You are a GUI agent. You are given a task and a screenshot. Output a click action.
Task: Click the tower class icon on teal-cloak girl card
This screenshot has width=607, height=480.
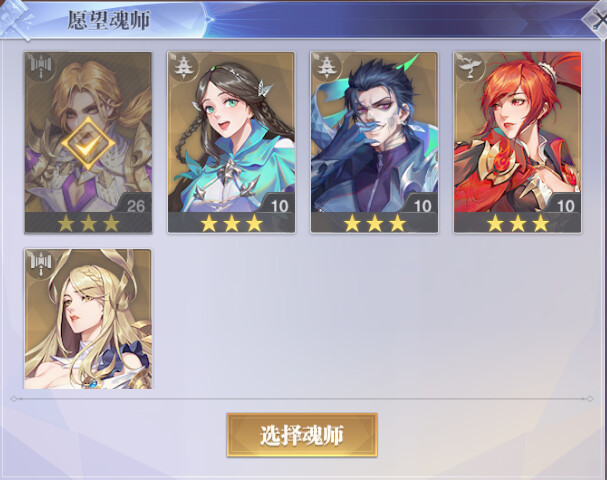click(183, 67)
